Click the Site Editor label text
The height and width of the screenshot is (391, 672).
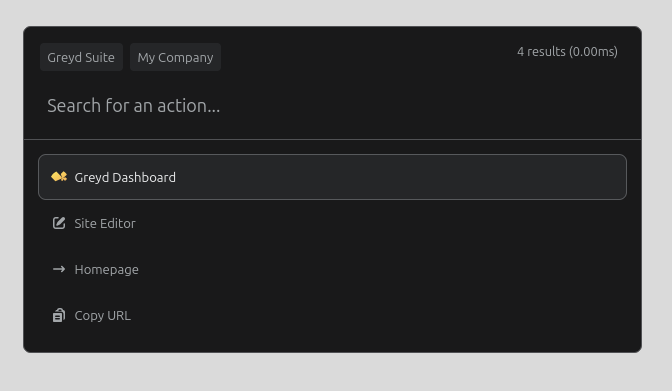tap(105, 223)
